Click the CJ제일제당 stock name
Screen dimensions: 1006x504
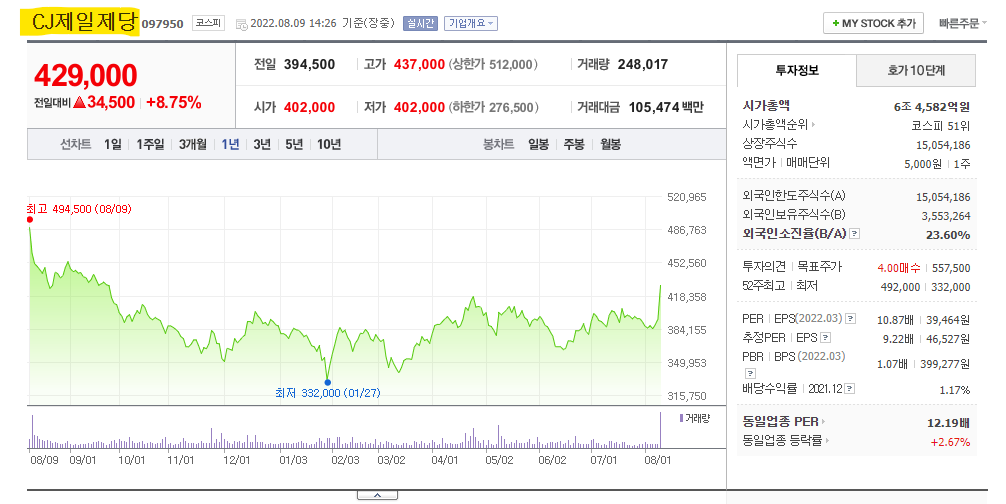click(x=85, y=23)
